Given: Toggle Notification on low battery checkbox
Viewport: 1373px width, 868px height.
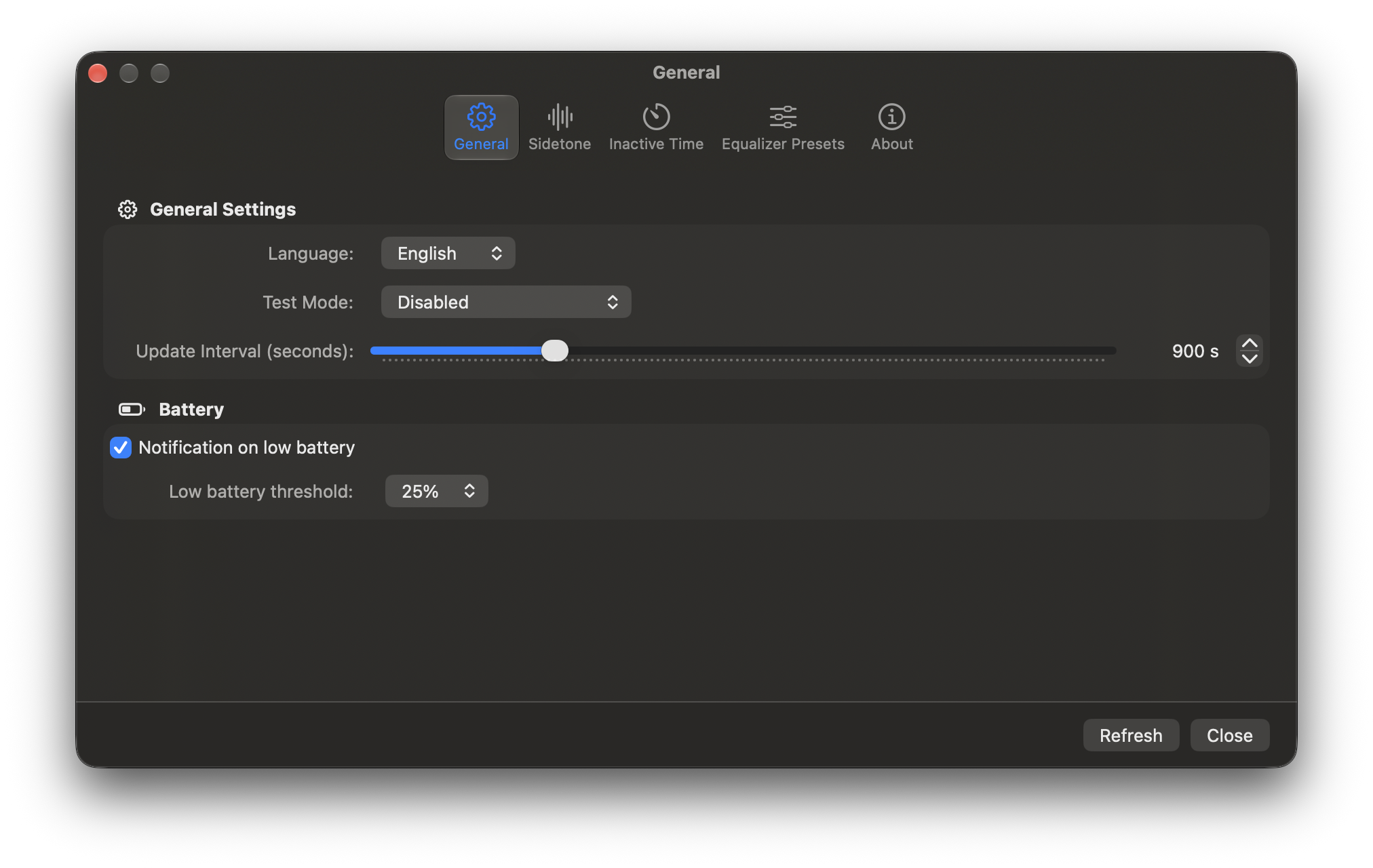Looking at the screenshot, I should pyautogui.click(x=121, y=448).
